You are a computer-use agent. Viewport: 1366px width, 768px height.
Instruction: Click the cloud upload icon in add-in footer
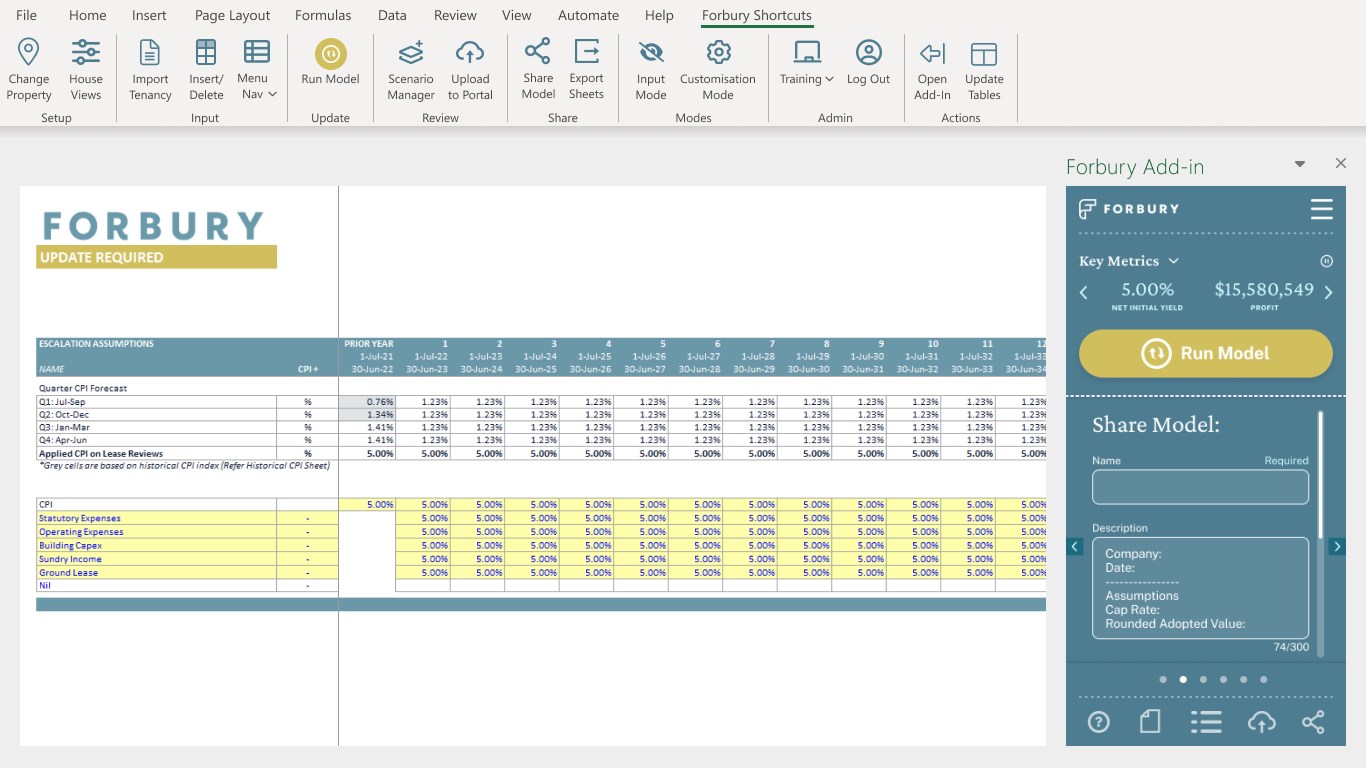coord(1261,722)
